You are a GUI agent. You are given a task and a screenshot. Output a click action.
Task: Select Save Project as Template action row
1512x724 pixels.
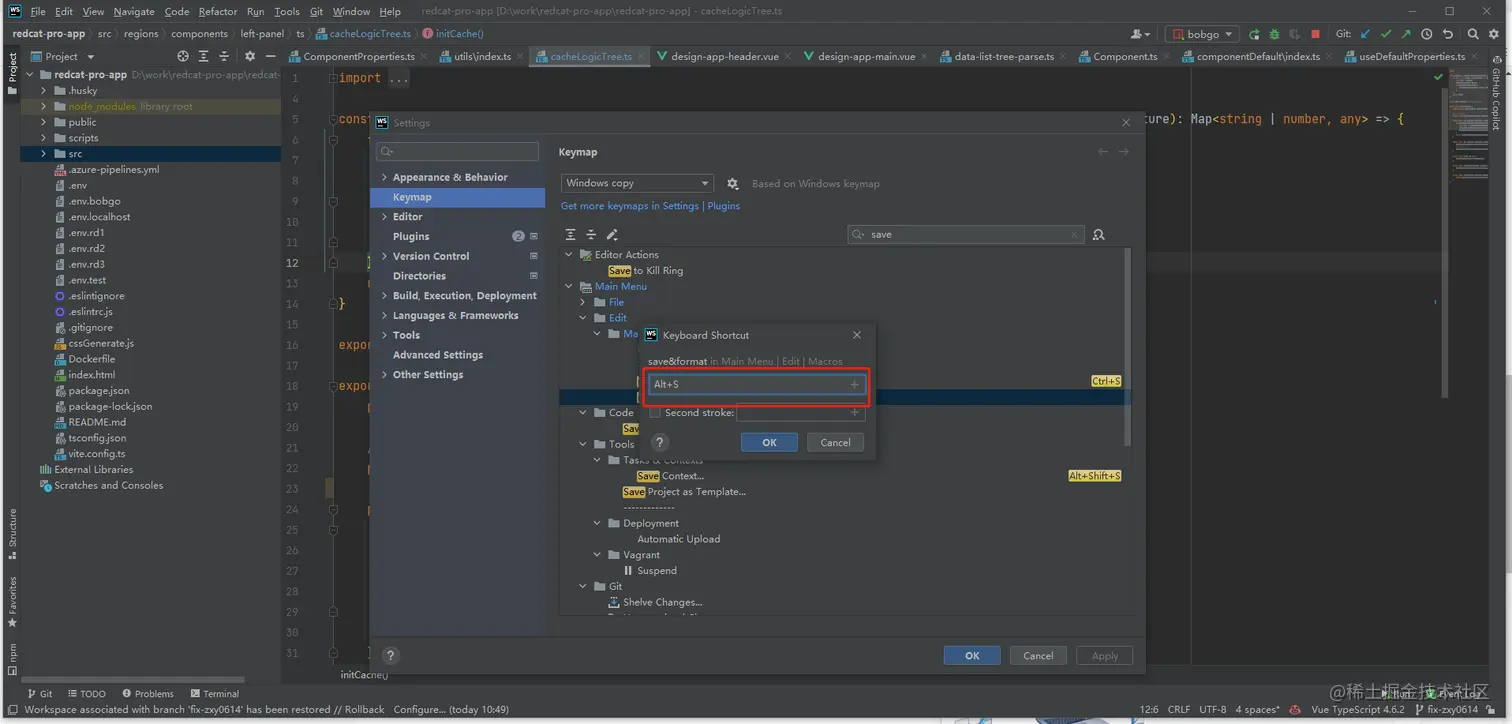click(x=684, y=492)
